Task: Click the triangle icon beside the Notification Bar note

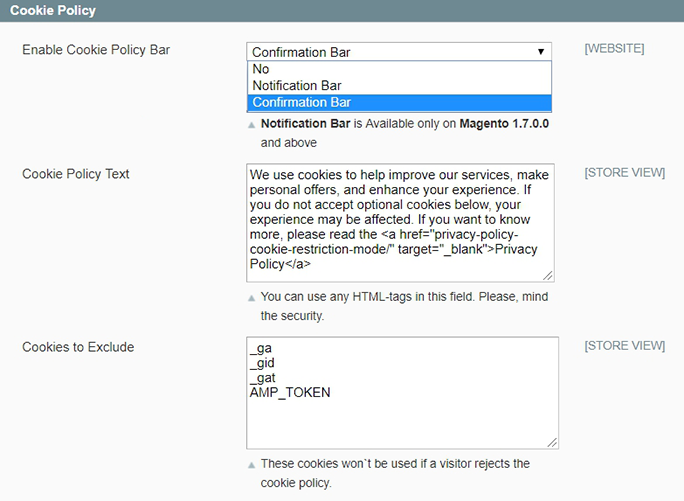Action: [x=251, y=127]
